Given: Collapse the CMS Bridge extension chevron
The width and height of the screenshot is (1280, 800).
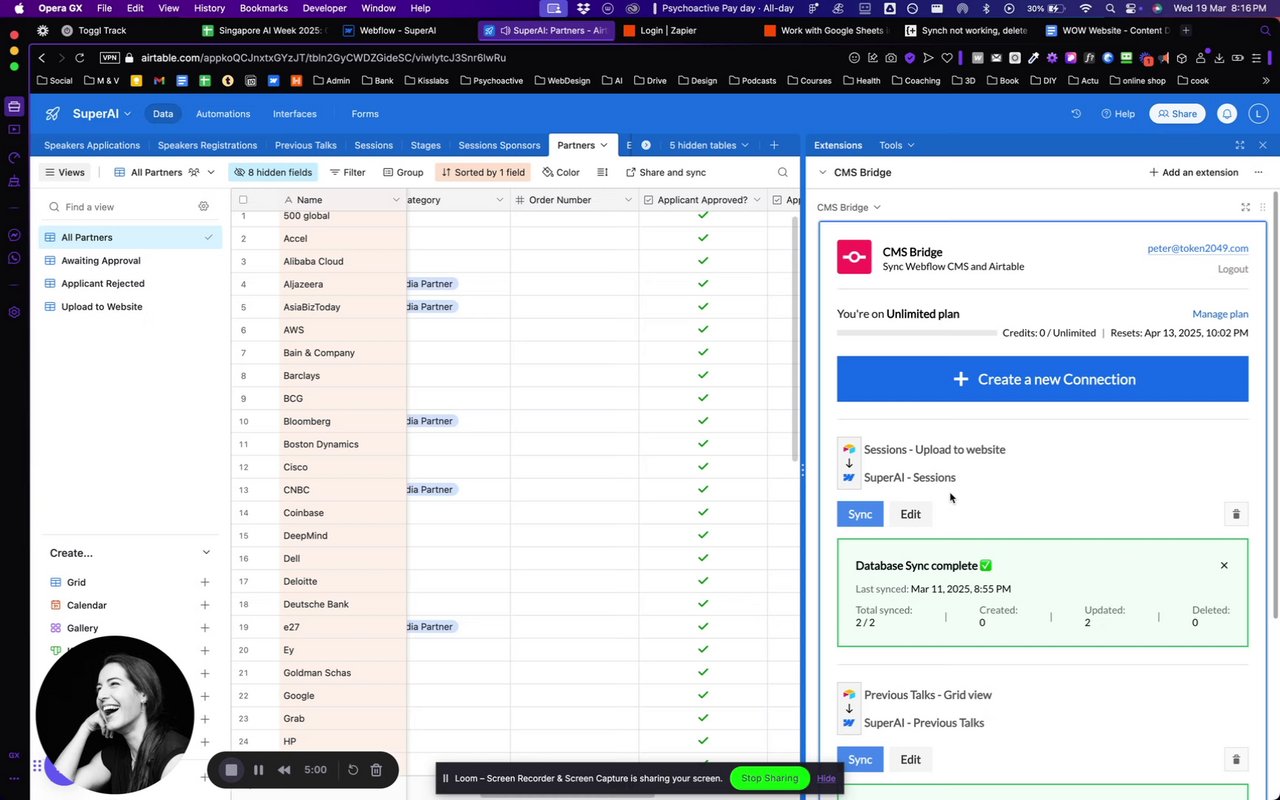Looking at the screenshot, I should (x=823, y=172).
